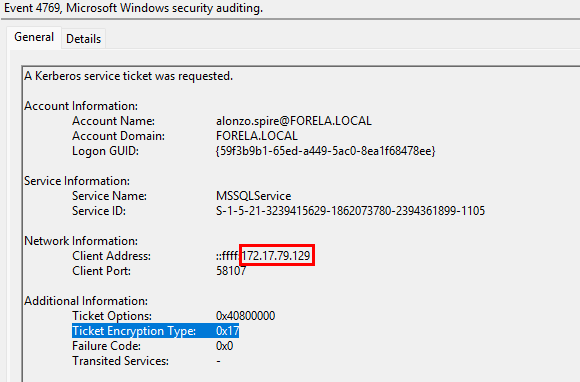
Task: Click the Network Information heading
Action: pyautogui.click(x=81, y=241)
